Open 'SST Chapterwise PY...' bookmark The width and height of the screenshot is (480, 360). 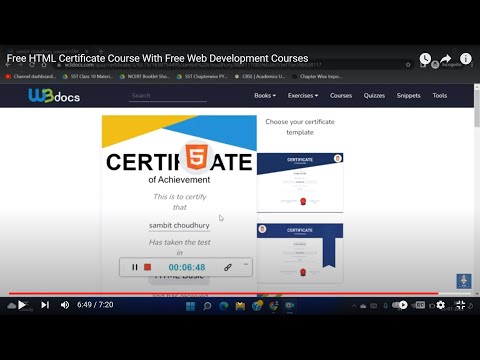click(x=202, y=77)
